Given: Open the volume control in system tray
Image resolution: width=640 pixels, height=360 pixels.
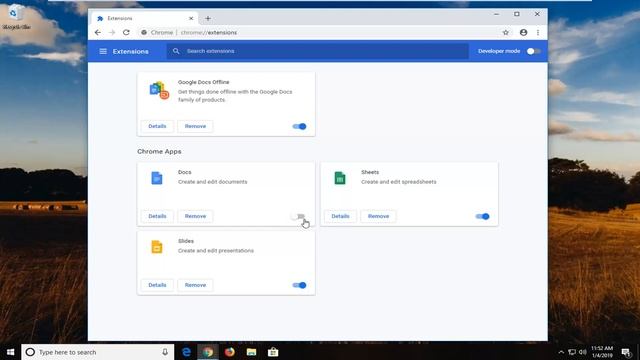Looking at the screenshot, I should click(582, 352).
